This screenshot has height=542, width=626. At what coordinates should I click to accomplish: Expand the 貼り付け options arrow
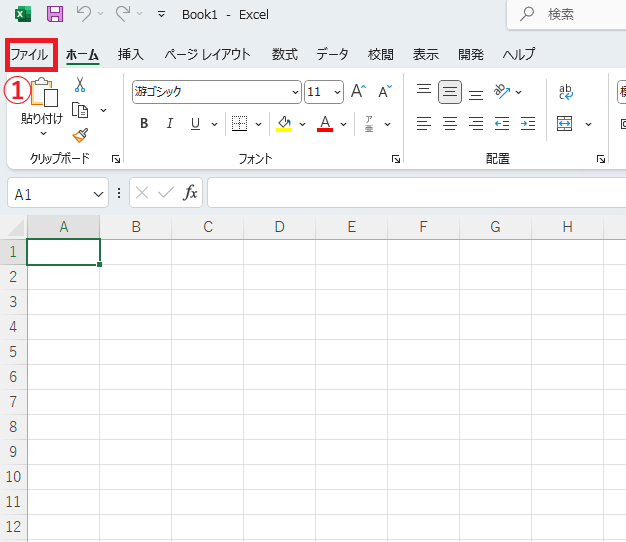(x=43, y=133)
